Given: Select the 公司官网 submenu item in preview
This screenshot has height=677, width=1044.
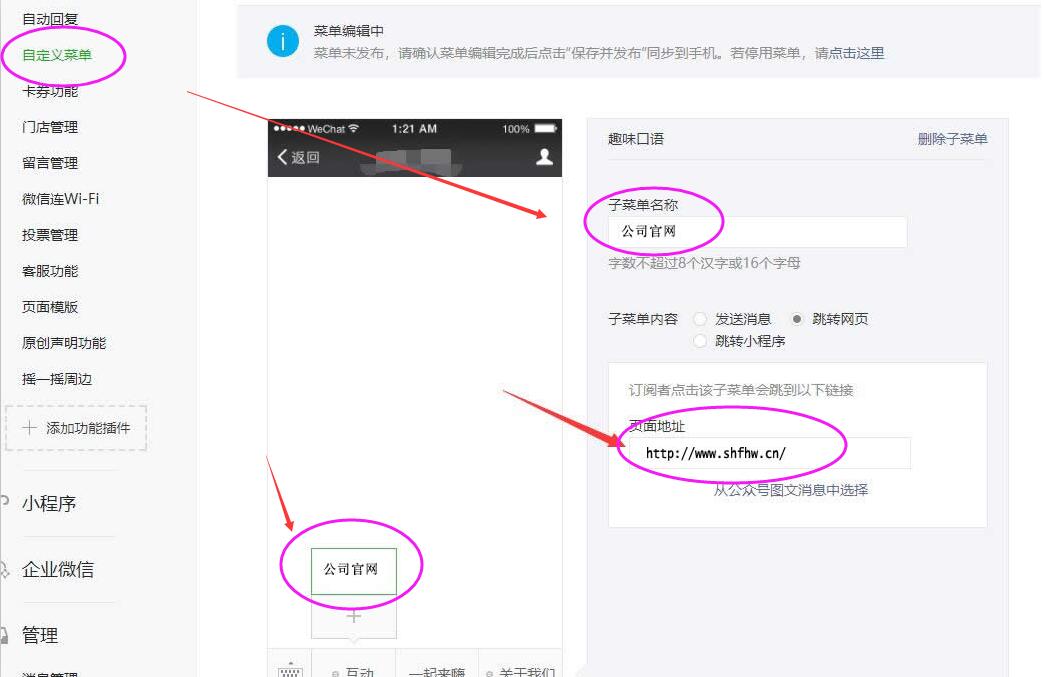Looking at the screenshot, I should [x=354, y=570].
